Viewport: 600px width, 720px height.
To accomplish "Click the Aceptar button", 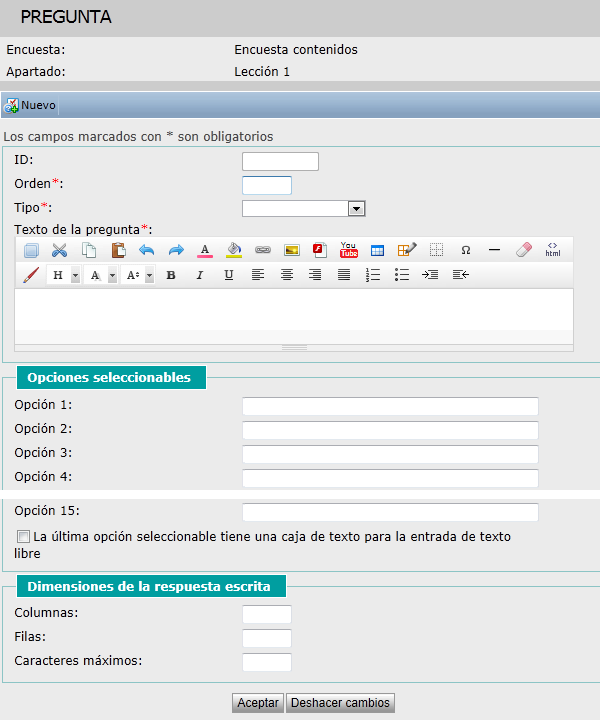I will 258,703.
